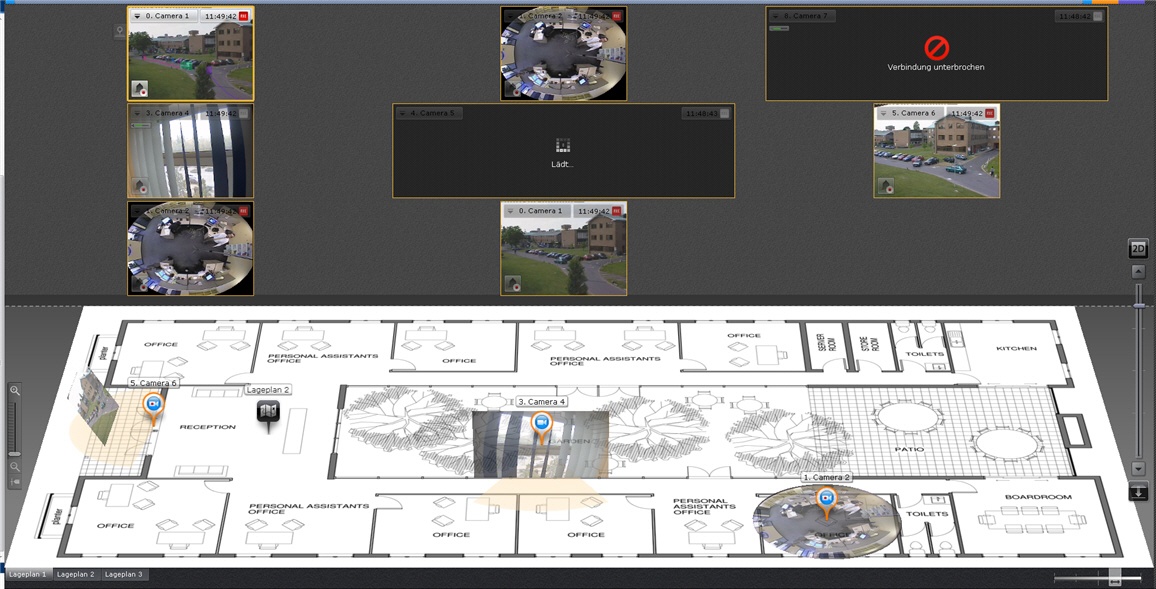Image resolution: width=1156 pixels, height=589 pixels.
Task: Switch to the Lageplan 3 tab
Action: [x=124, y=574]
